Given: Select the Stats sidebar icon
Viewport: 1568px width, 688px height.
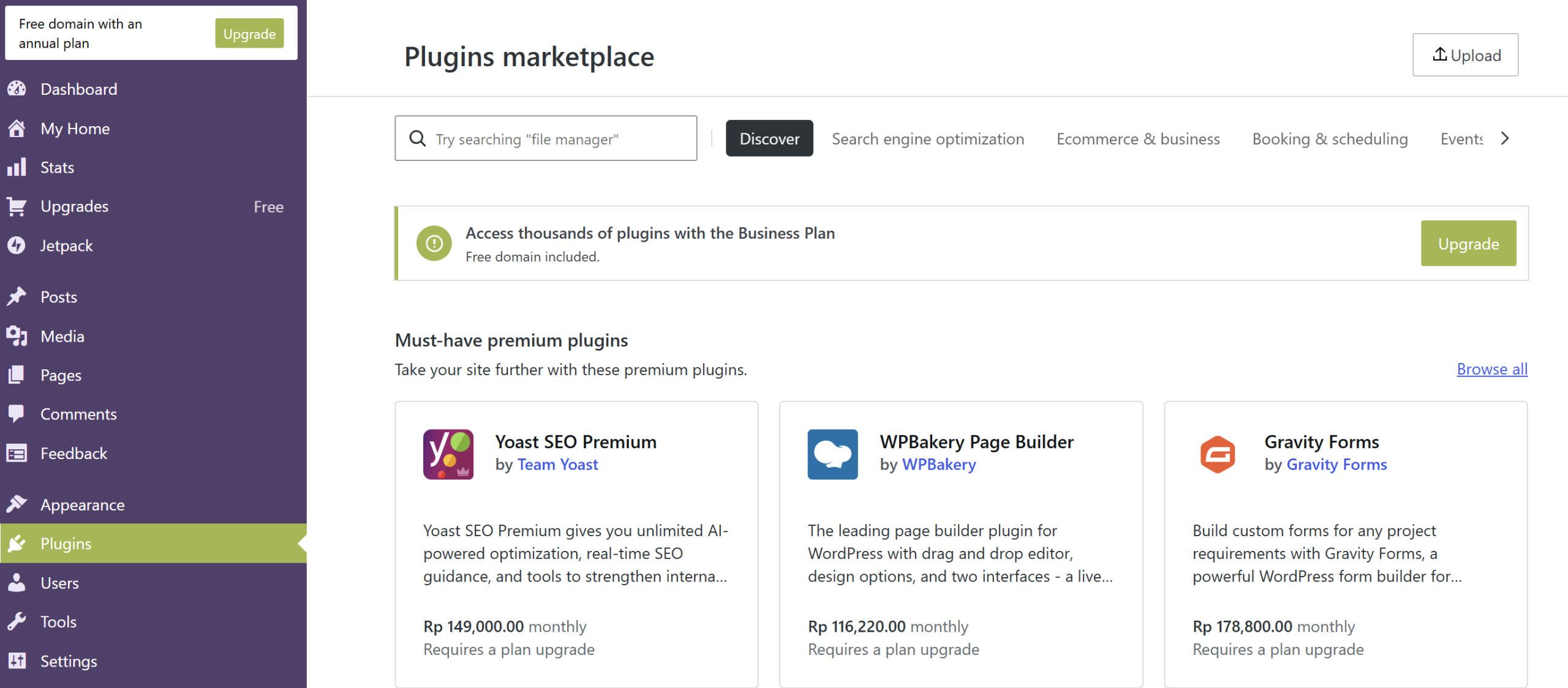Looking at the screenshot, I should pos(17,167).
